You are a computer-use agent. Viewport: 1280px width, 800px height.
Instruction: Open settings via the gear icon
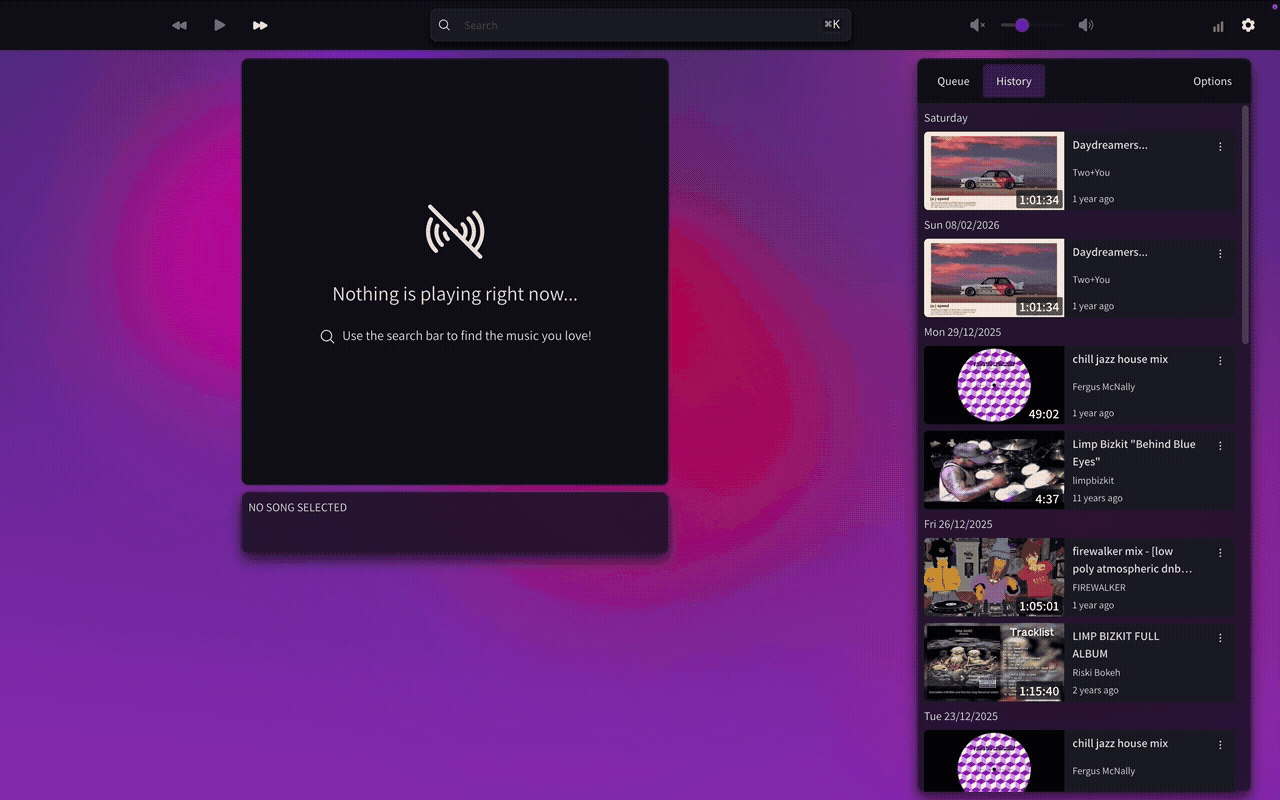pyautogui.click(x=1248, y=25)
